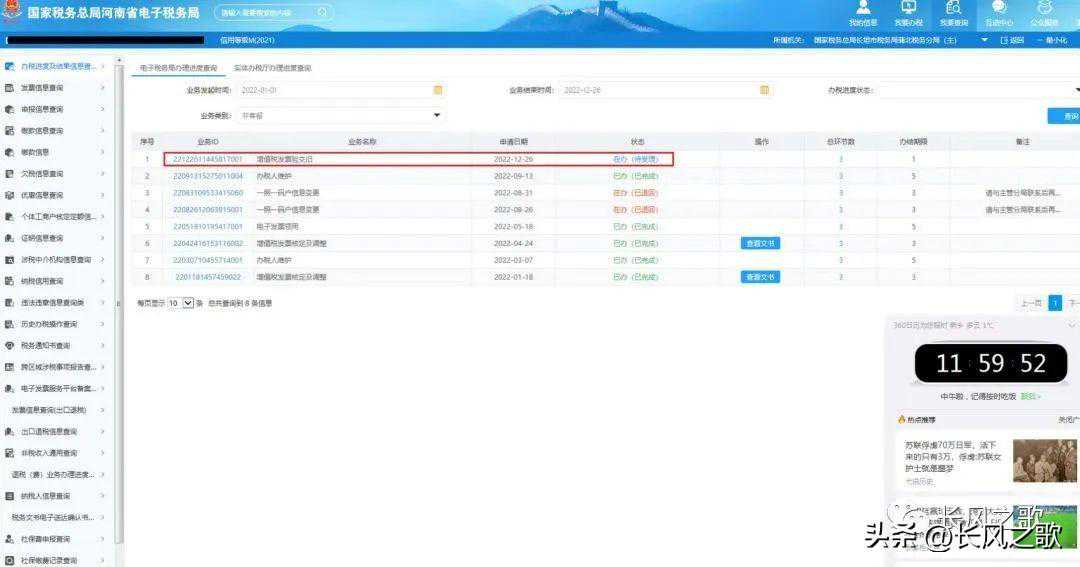Open 互动中心 chat bubble icon
This screenshot has height=567, width=1080.
click(x=998, y=8)
